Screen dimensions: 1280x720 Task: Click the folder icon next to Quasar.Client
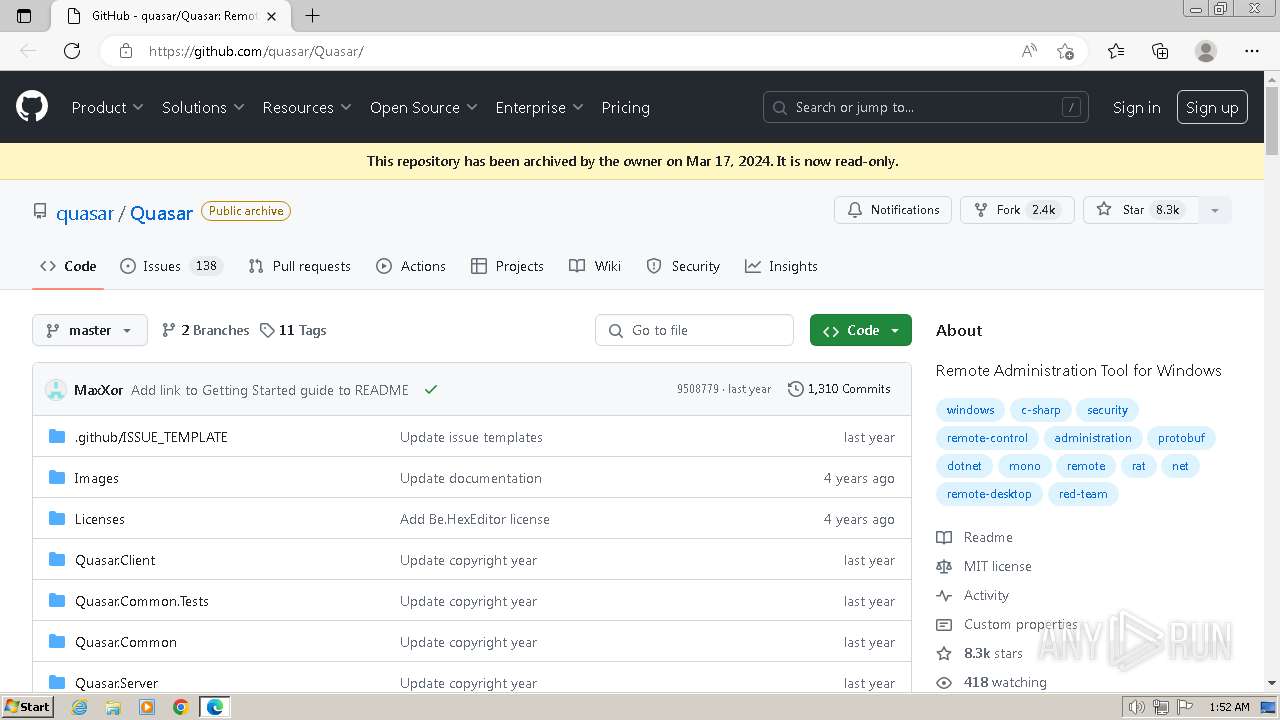pyautogui.click(x=57, y=560)
